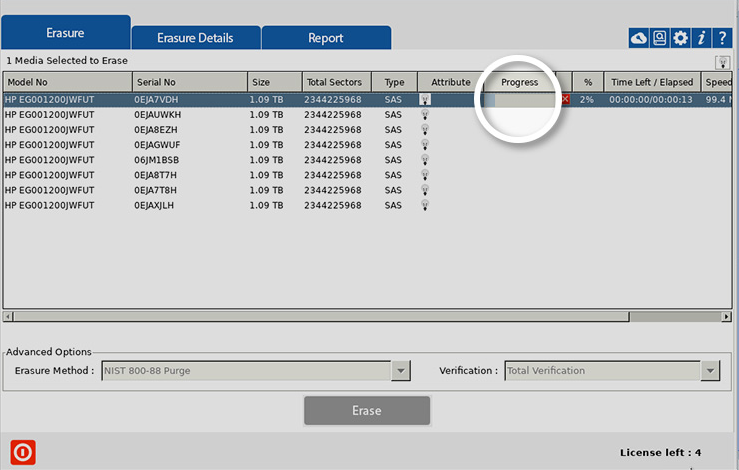Click the Time Left / Elapsed column header
The width and height of the screenshot is (739, 470).
pos(652,82)
